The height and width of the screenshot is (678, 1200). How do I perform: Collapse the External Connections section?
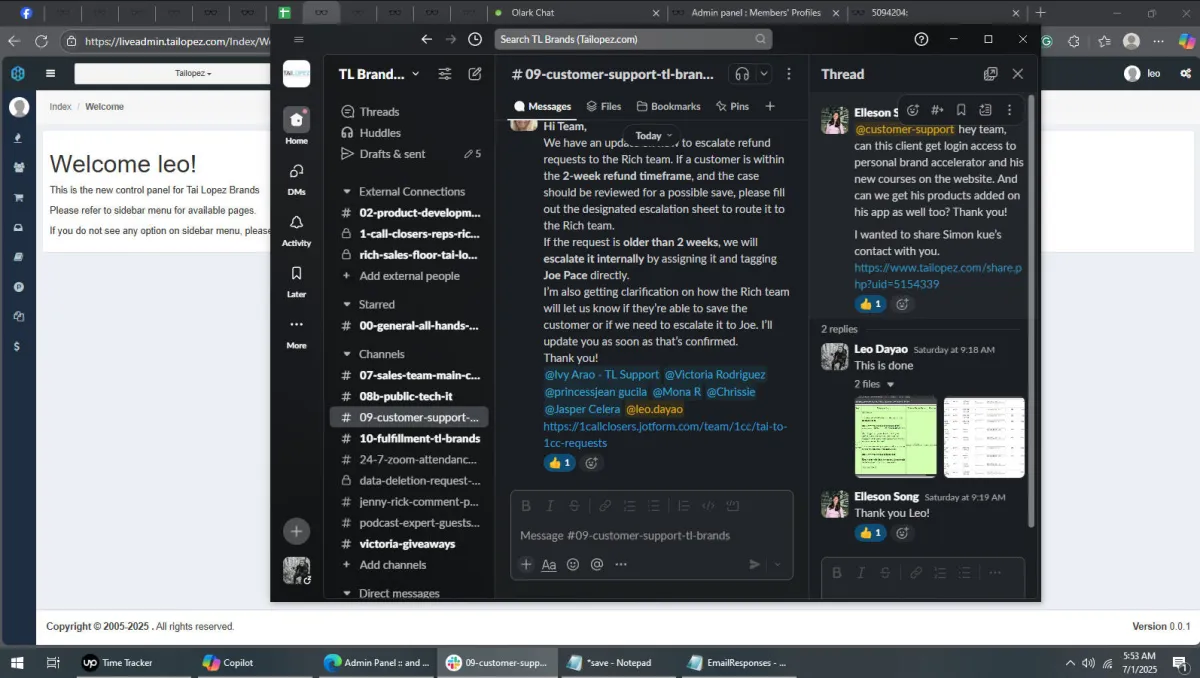point(347,191)
